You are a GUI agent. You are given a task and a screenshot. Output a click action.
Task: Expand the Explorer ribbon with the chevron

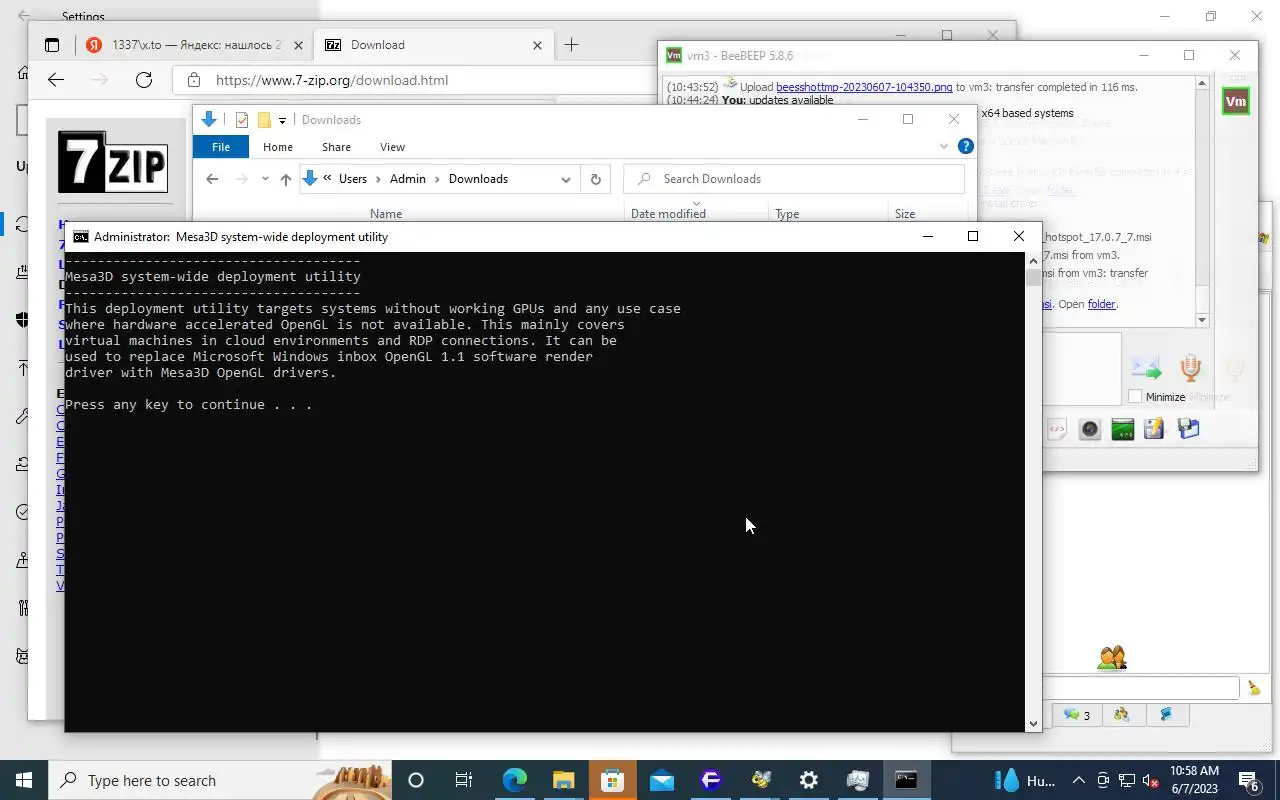[943, 146]
